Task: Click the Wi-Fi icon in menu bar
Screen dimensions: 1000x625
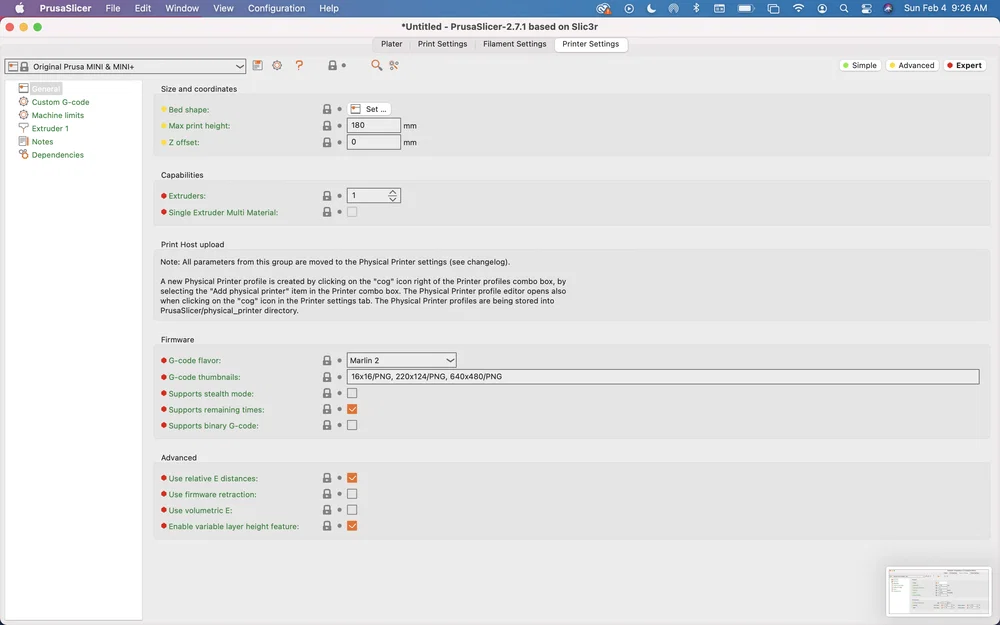Action: [x=798, y=8]
